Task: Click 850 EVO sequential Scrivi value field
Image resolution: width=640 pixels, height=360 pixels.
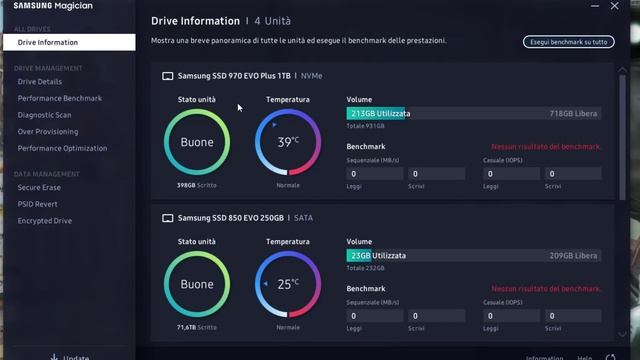Action: tap(436, 316)
